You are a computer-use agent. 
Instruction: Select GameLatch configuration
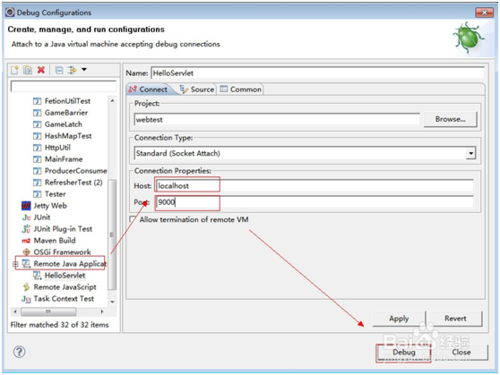pos(63,124)
